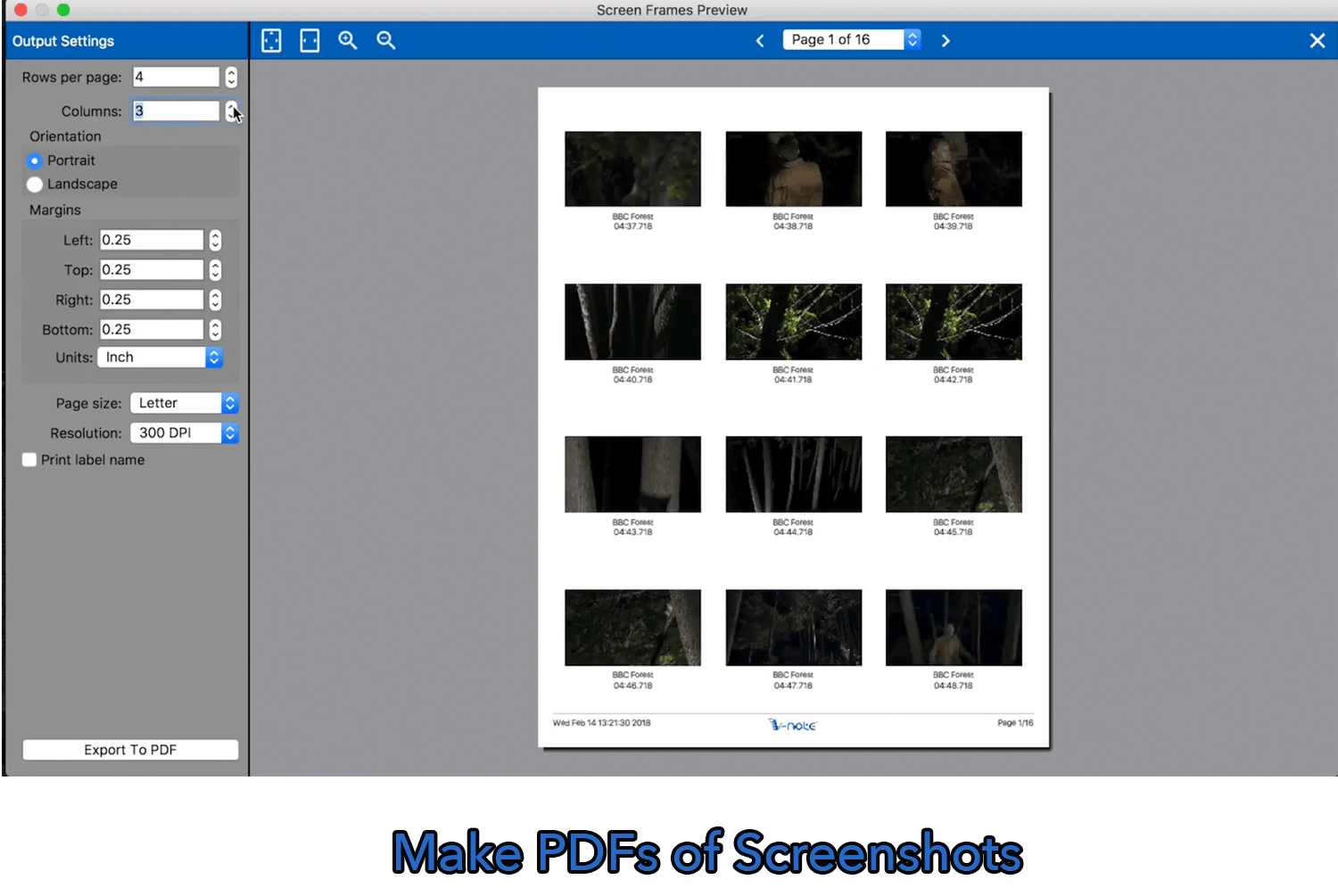Open the Units dropdown
Viewport: 1338px width, 896px height.
(161, 358)
